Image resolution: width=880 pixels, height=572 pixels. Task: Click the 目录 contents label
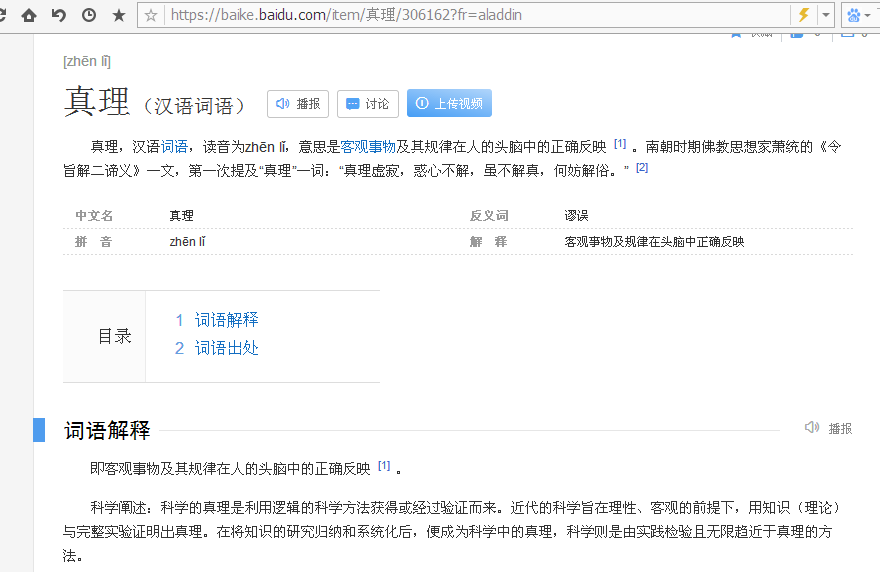click(114, 336)
